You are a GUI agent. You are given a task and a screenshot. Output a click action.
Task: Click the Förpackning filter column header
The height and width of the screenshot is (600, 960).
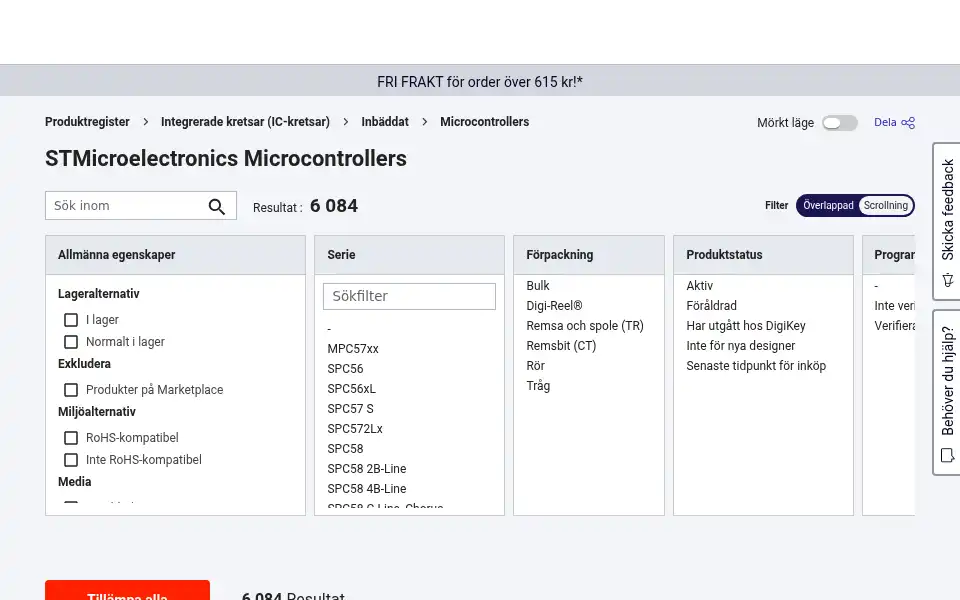(588, 255)
